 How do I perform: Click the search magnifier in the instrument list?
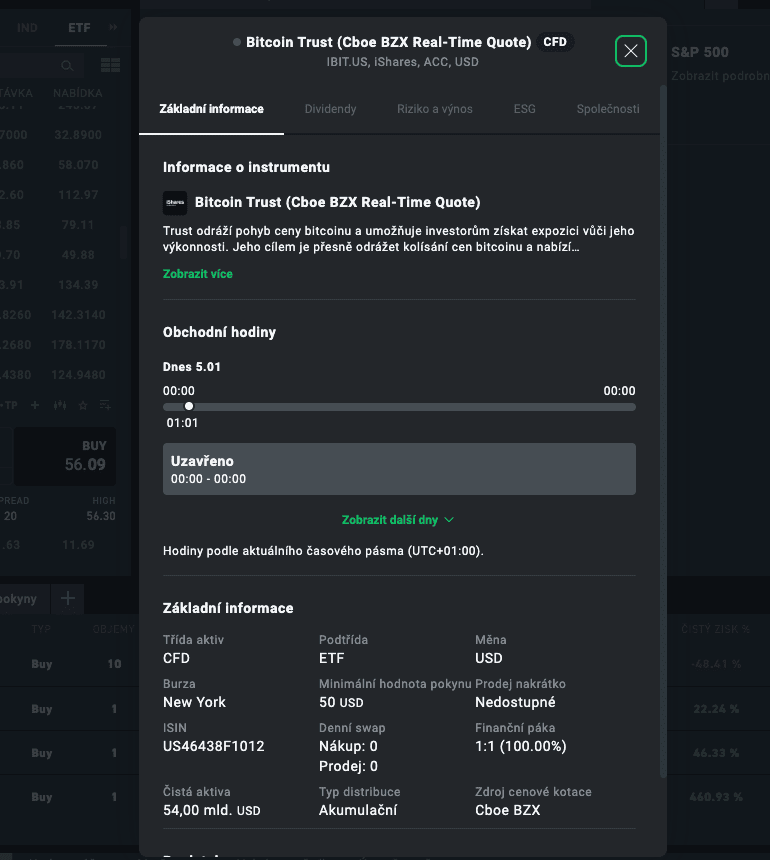click(x=68, y=65)
